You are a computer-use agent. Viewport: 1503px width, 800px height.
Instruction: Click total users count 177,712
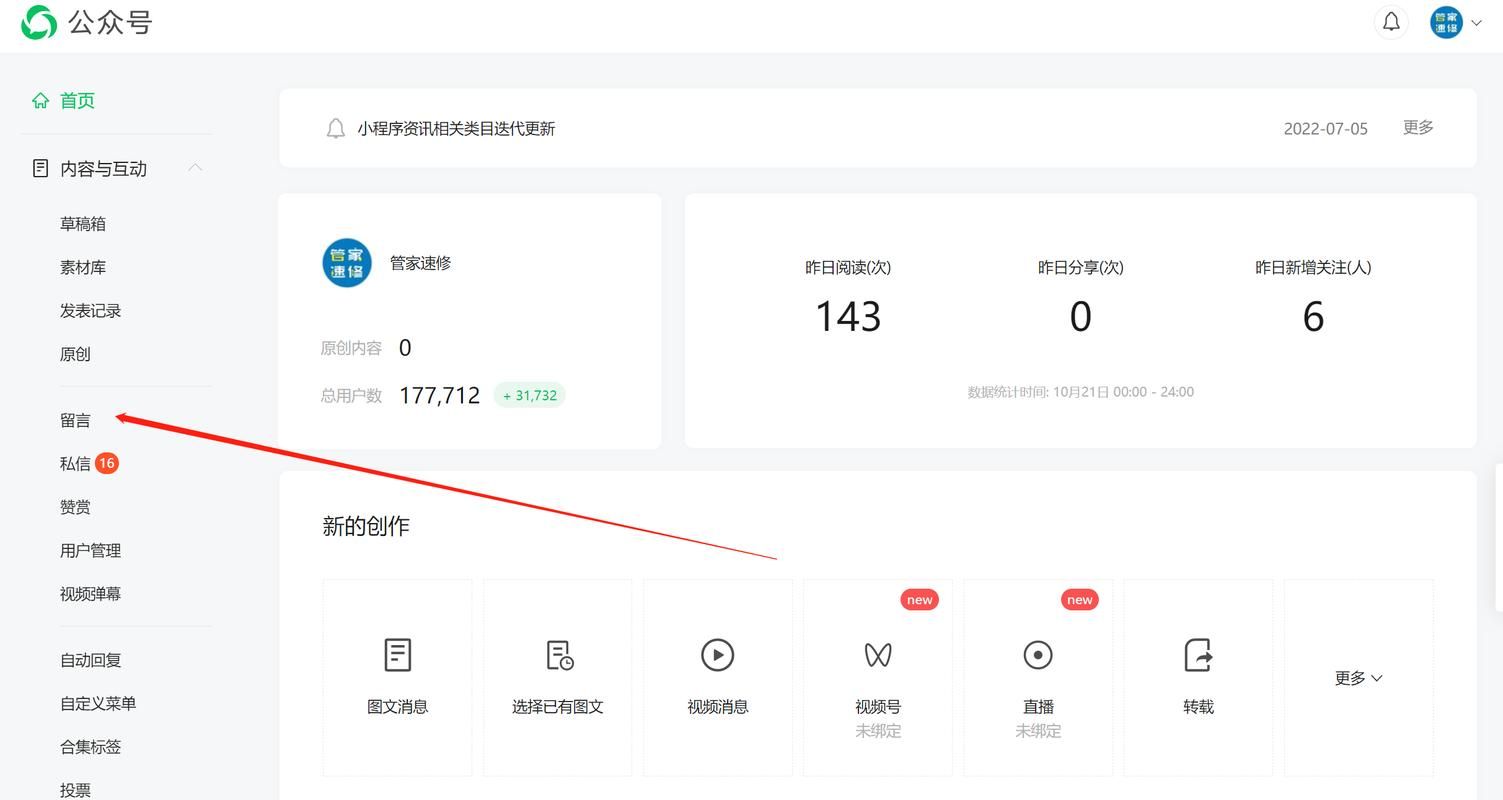tap(439, 395)
